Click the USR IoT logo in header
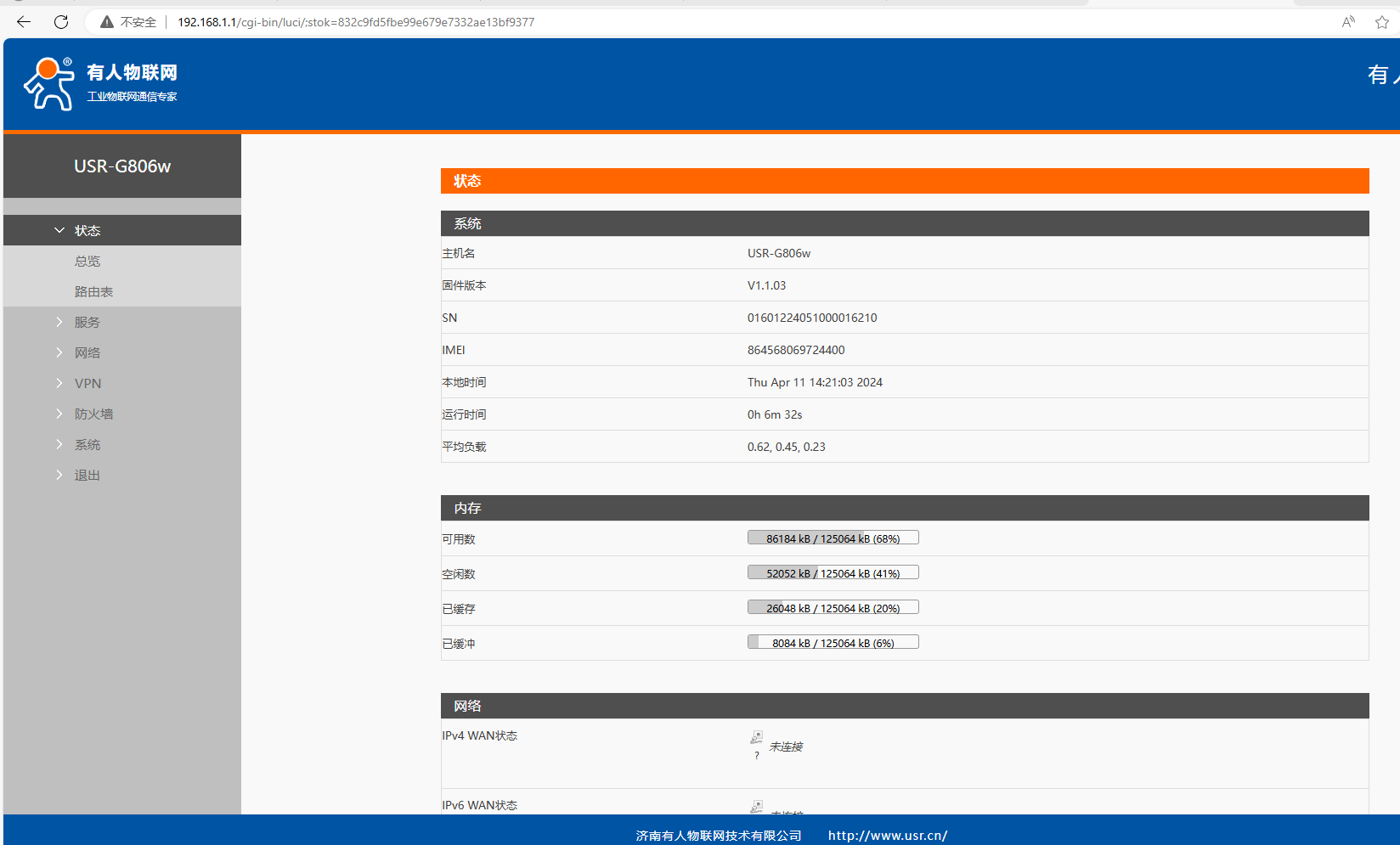1400x845 pixels. point(100,83)
